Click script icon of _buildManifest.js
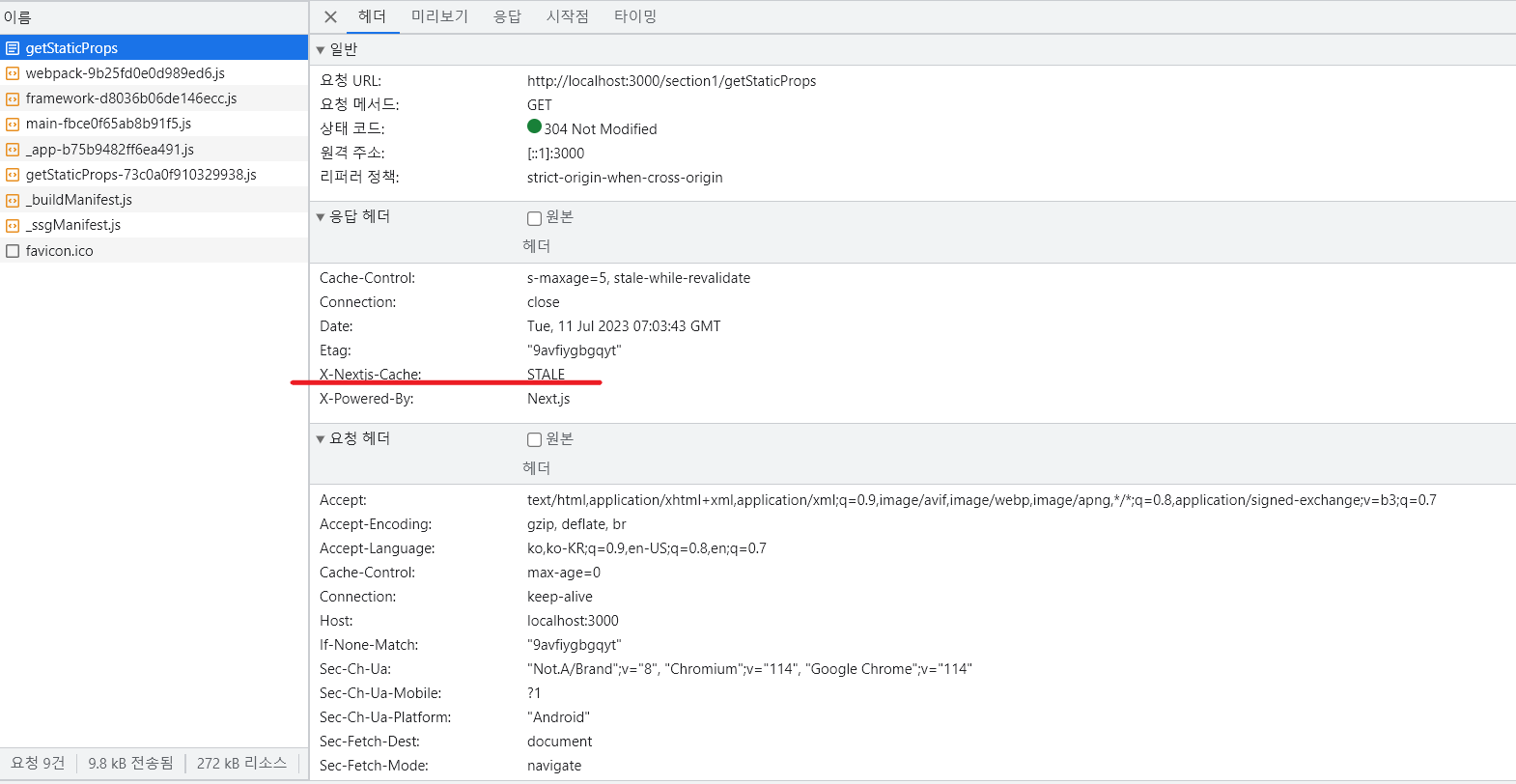Viewport: 1516px width, 784px height. (13, 200)
